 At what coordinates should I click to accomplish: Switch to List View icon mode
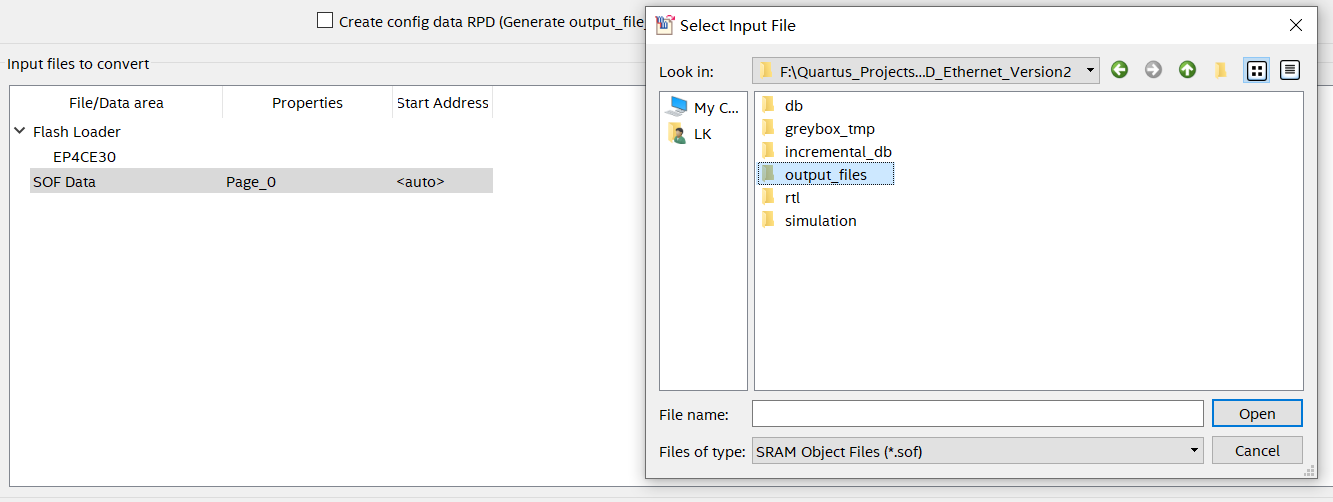[1257, 70]
